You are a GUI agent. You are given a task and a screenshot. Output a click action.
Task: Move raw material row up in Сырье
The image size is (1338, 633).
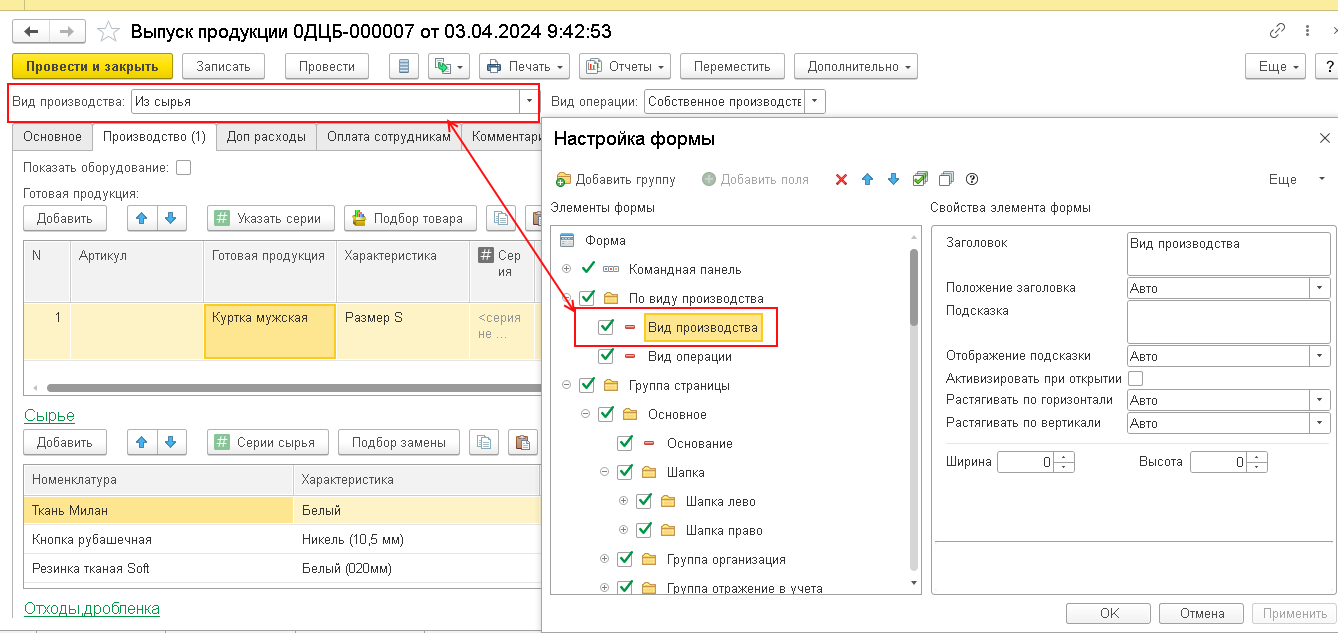pos(144,442)
